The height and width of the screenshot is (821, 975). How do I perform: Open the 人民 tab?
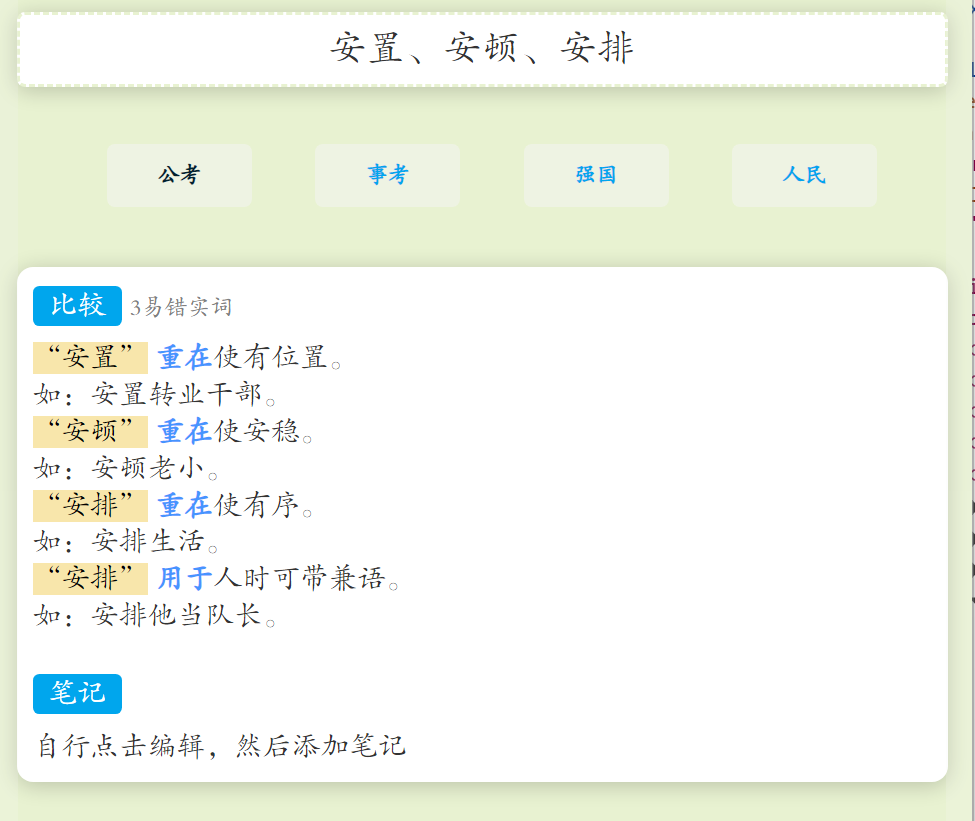click(804, 175)
